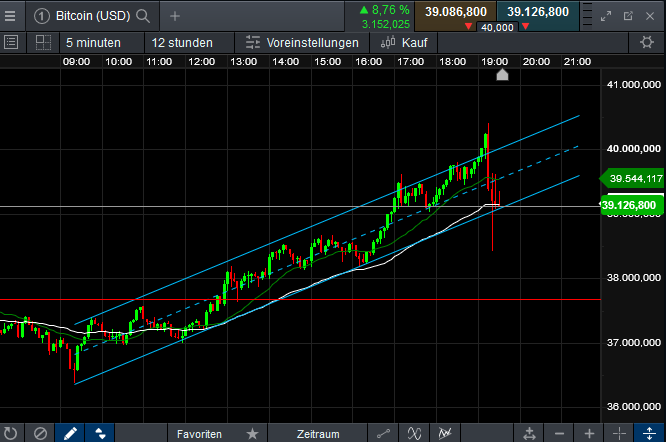This screenshot has width=666, height=442.
Task: Click the buy price 39.126,800
Action: pos(537,12)
